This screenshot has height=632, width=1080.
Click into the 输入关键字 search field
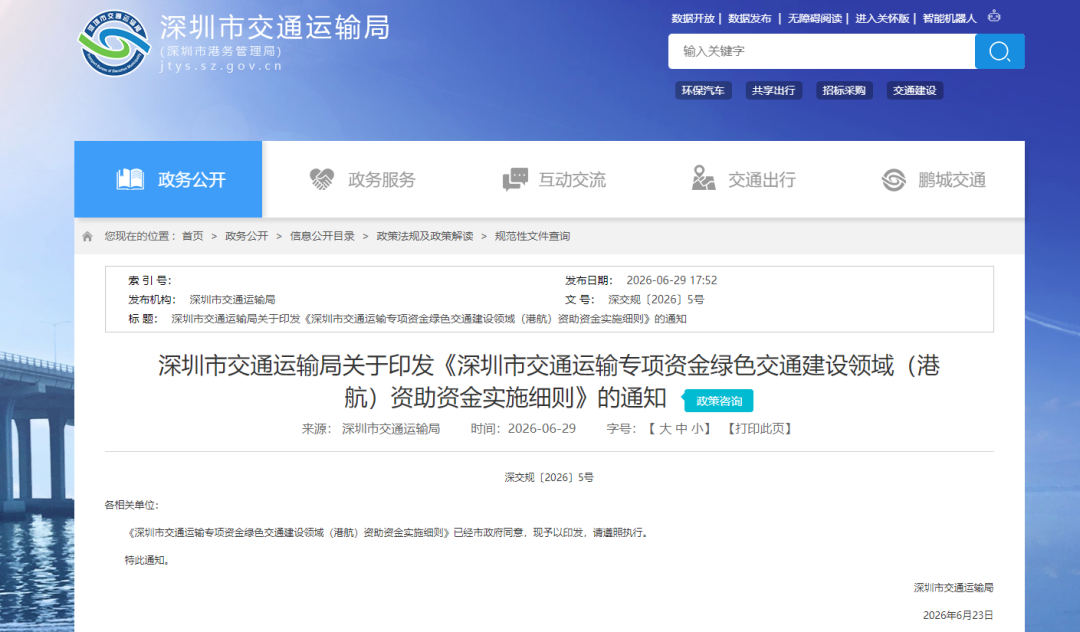click(x=821, y=52)
